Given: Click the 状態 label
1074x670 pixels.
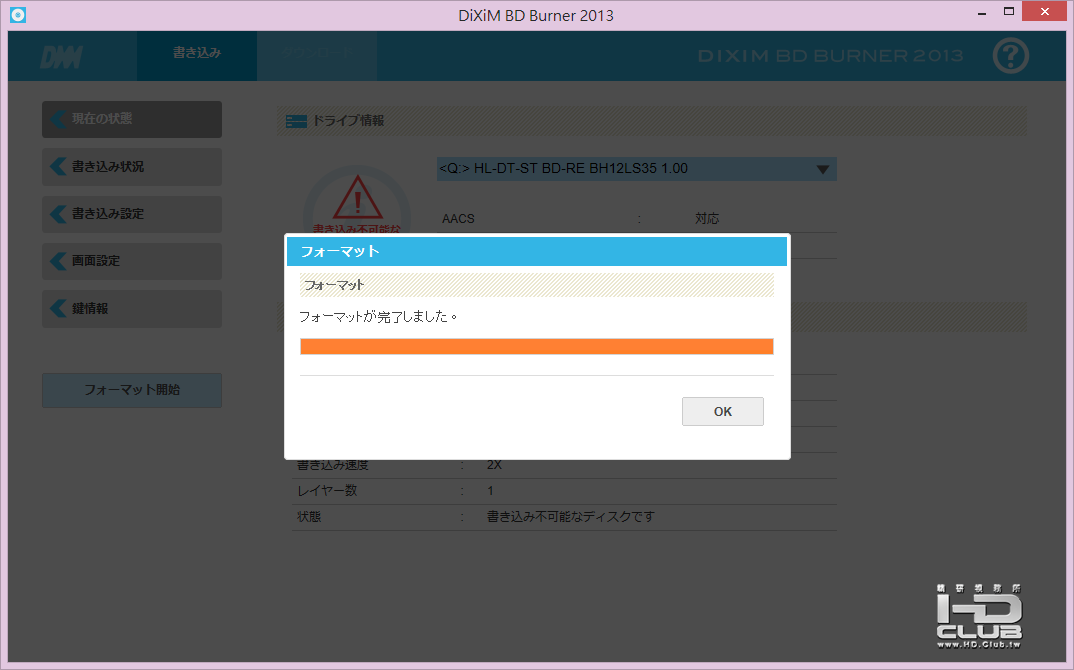Looking at the screenshot, I should 309,517.
